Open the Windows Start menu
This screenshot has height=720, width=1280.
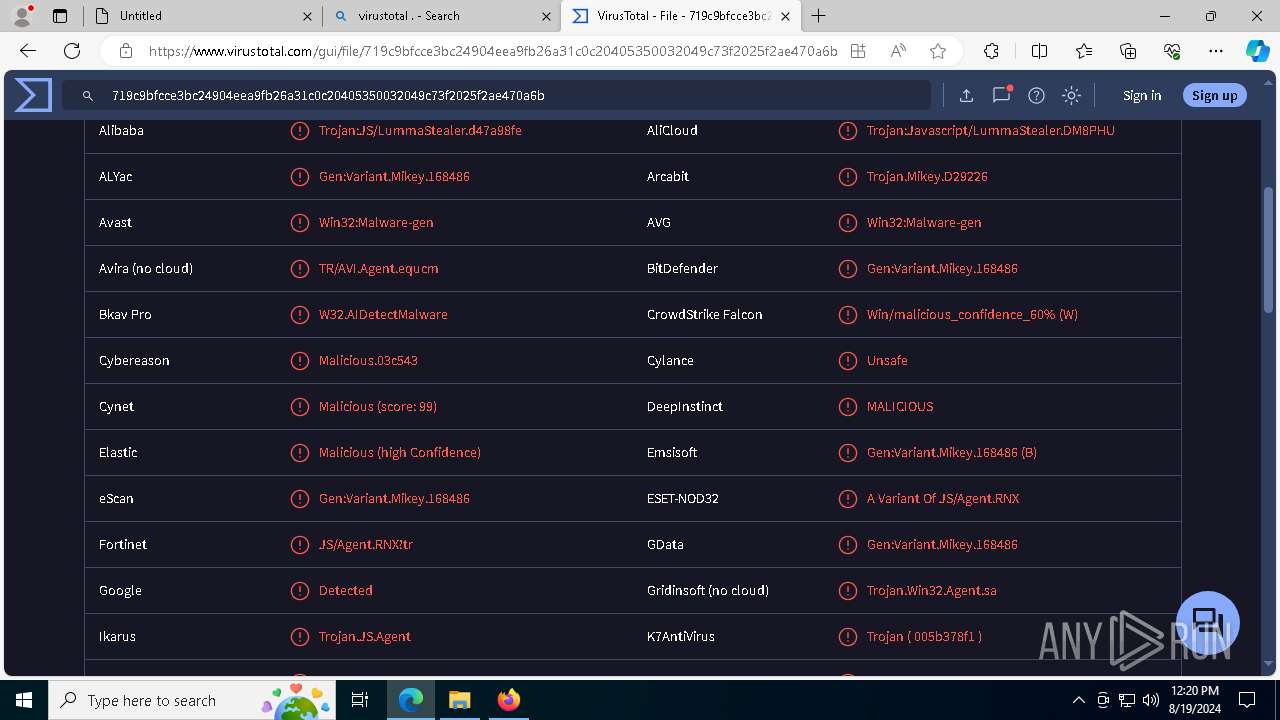(x=24, y=700)
